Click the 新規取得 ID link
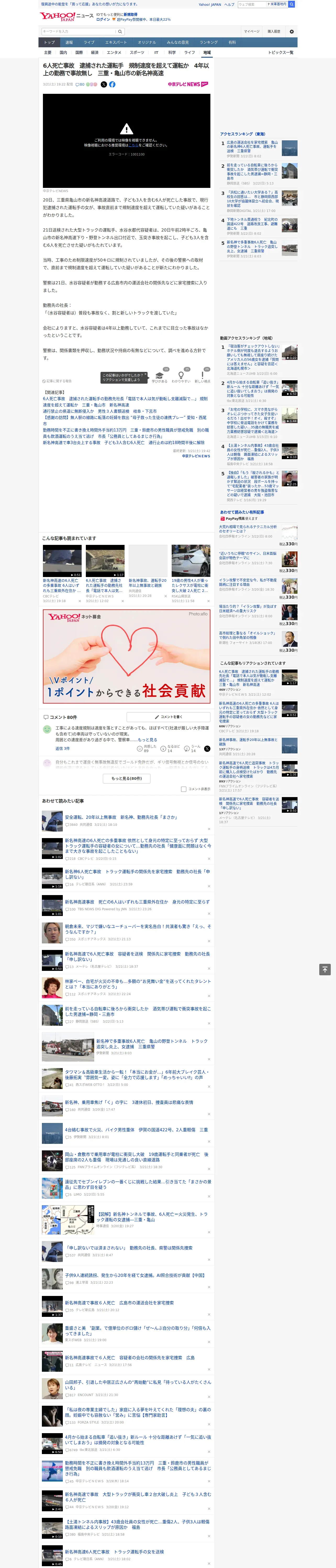Image resolution: width=336 pixels, height=1568 pixels. 131,15
